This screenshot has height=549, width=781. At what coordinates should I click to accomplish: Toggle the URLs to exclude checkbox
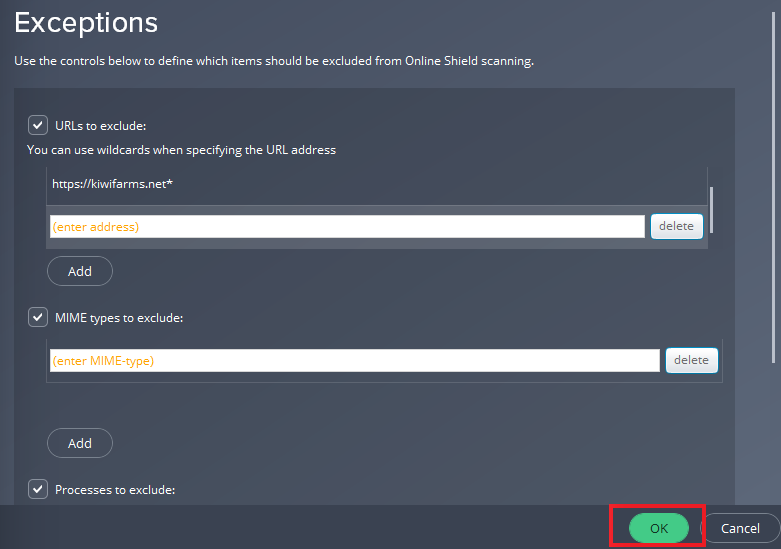point(38,126)
